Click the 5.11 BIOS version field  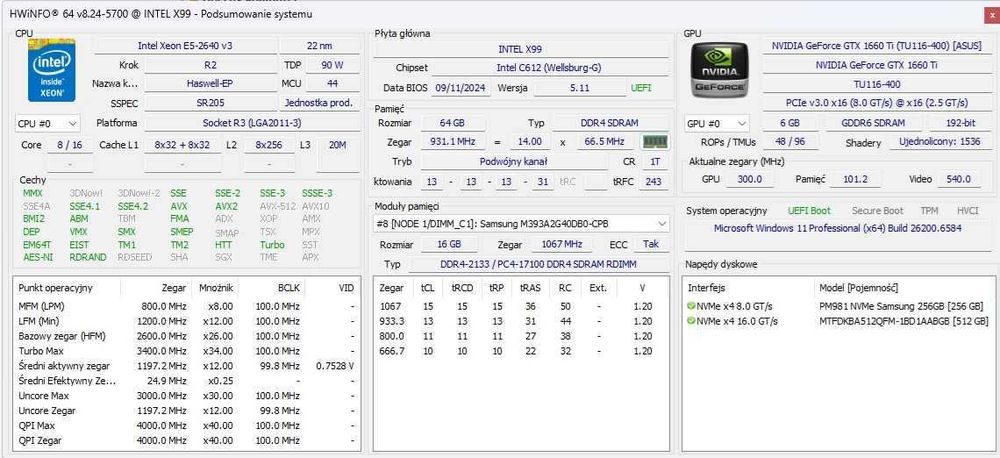[580, 88]
